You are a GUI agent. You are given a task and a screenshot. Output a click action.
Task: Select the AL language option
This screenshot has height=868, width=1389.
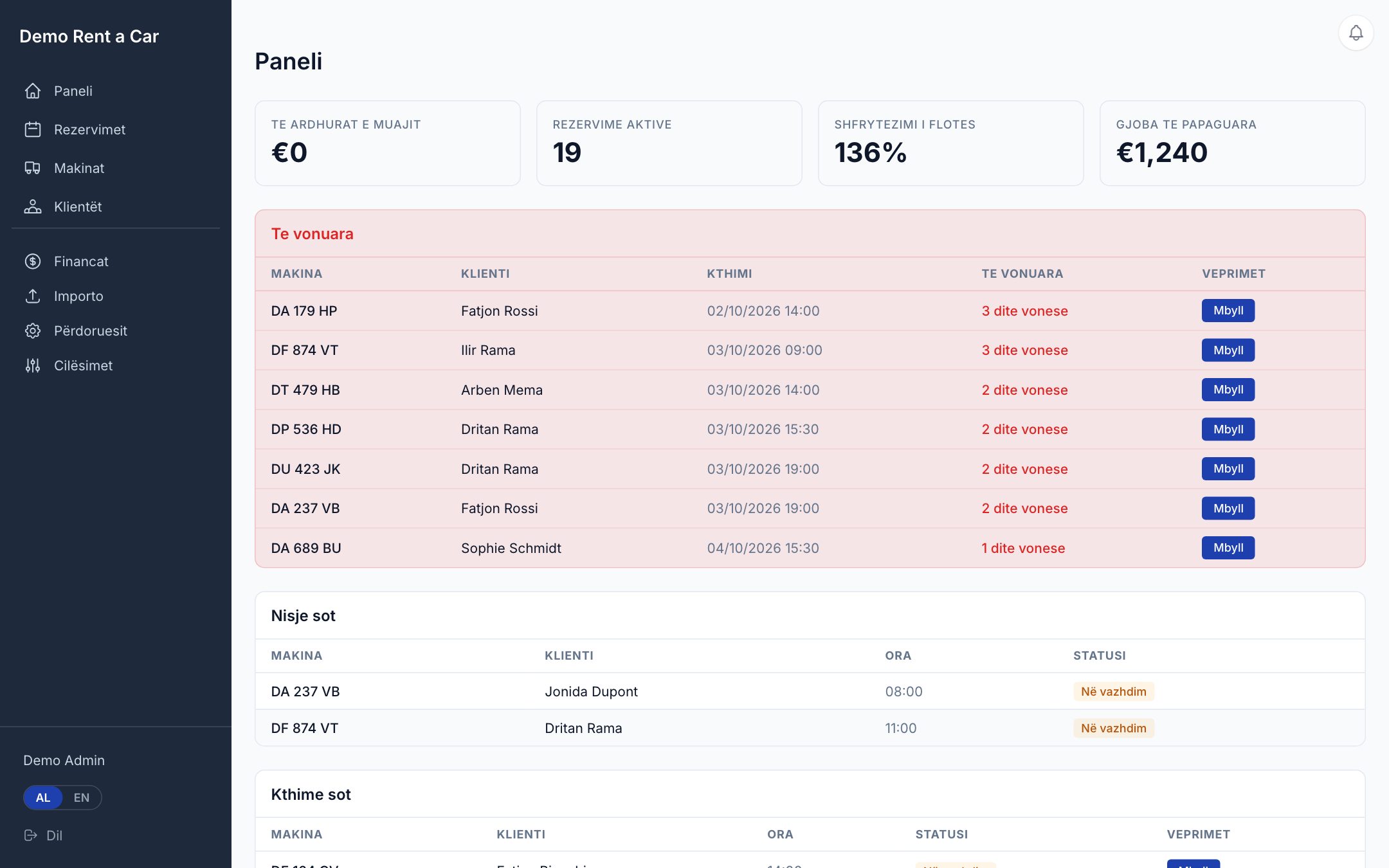coord(43,797)
